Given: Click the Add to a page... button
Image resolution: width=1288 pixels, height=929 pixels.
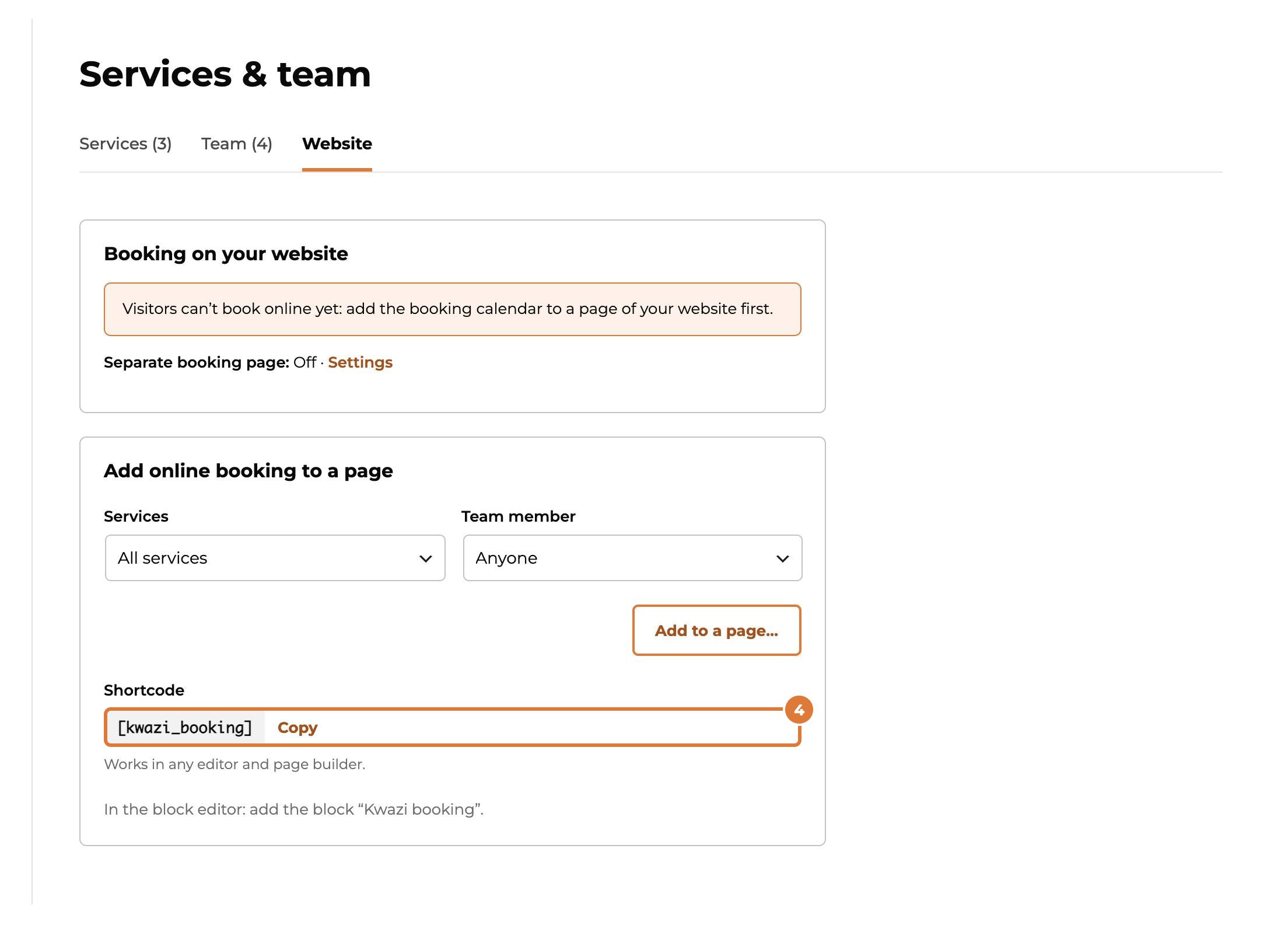Looking at the screenshot, I should [716, 630].
